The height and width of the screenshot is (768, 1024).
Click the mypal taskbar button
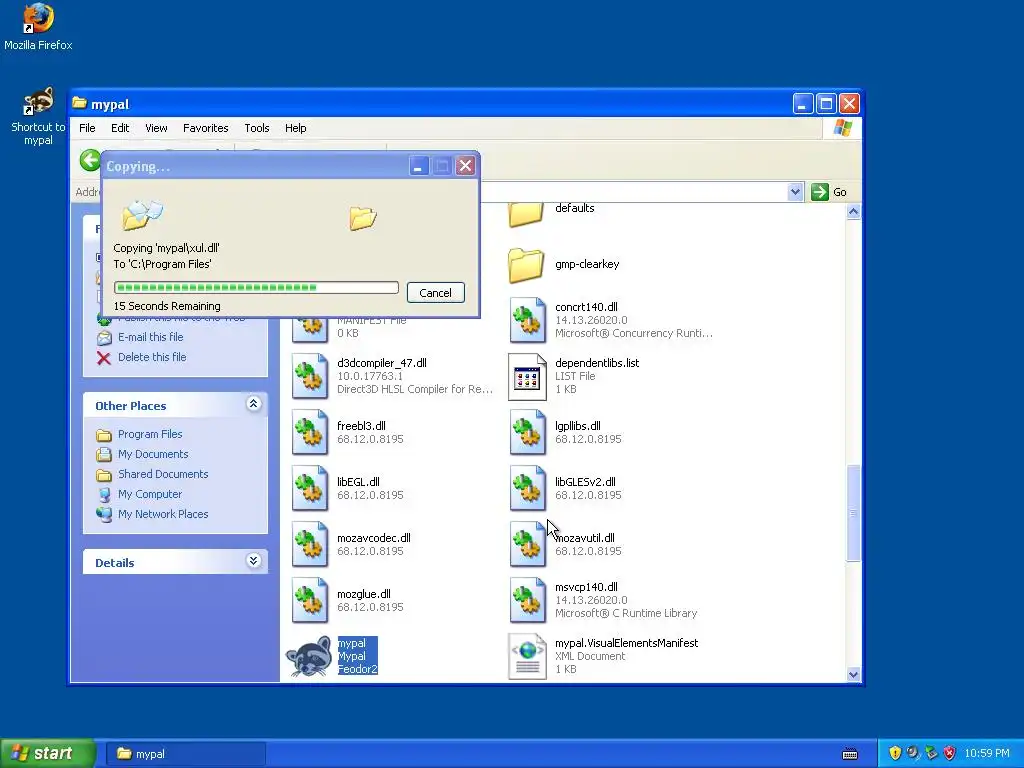[185, 754]
